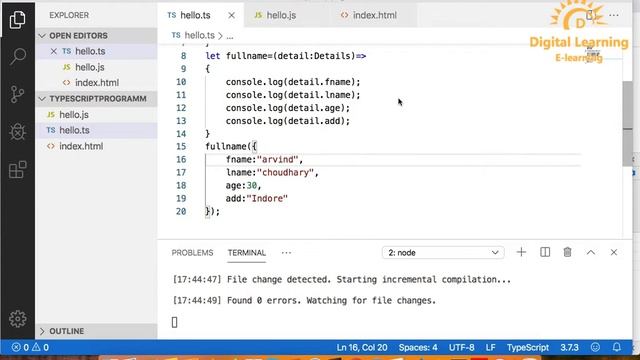The width and height of the screenshot is (640, 360).
Task: Open the Source Control view
Action: pyautogui.click(x=18, y=94)
